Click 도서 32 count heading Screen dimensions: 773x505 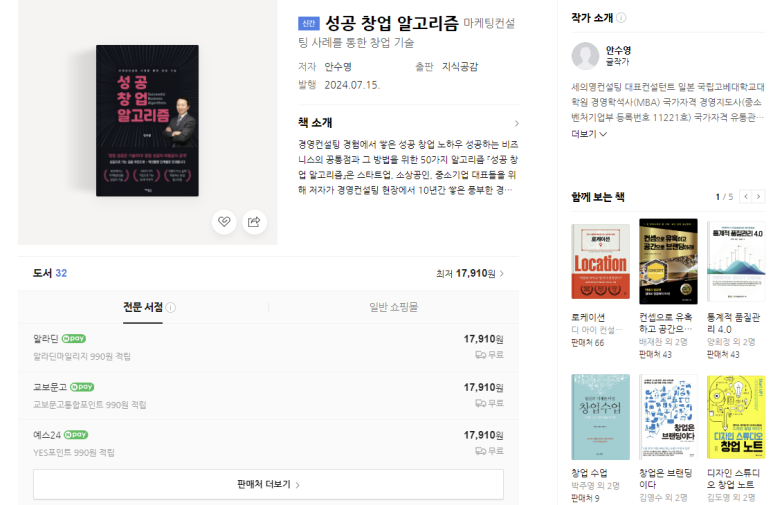click(x=50, y=273)
